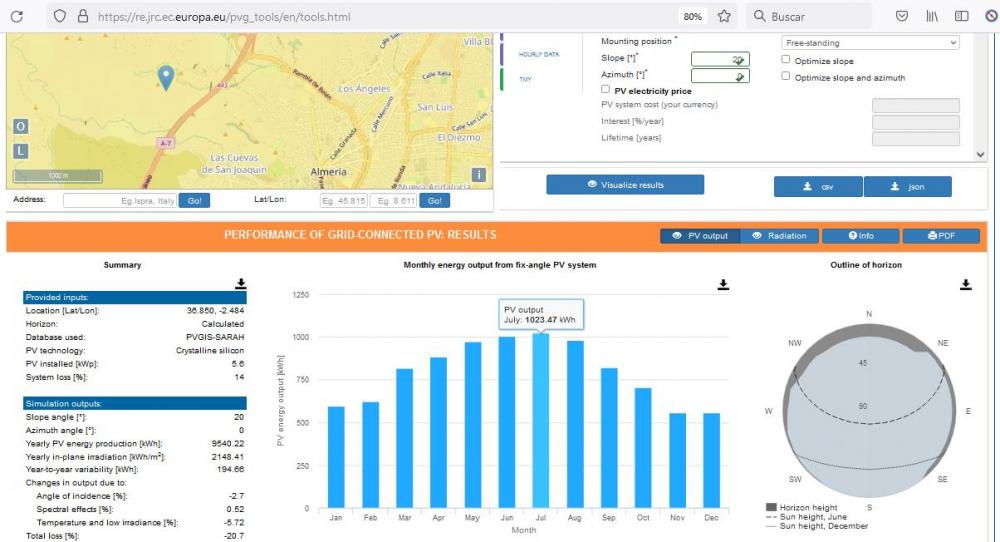The image size is (1000, 542).
Task: Reload the page with the browser refresh icon
Action: coord(17,17)
